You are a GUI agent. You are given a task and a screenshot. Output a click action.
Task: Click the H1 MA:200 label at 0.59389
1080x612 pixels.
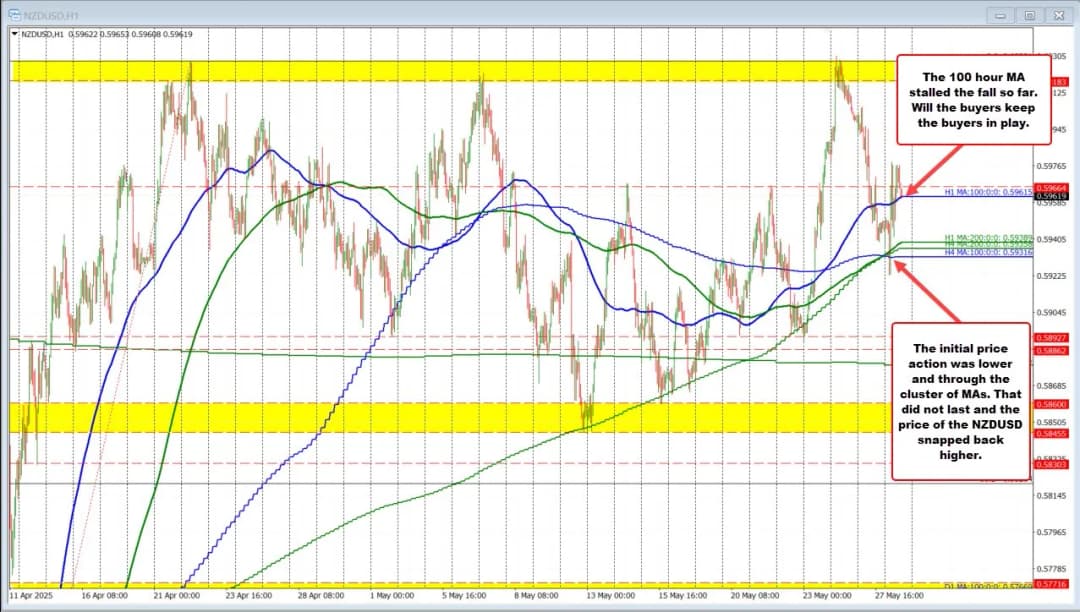pos(988,239)
